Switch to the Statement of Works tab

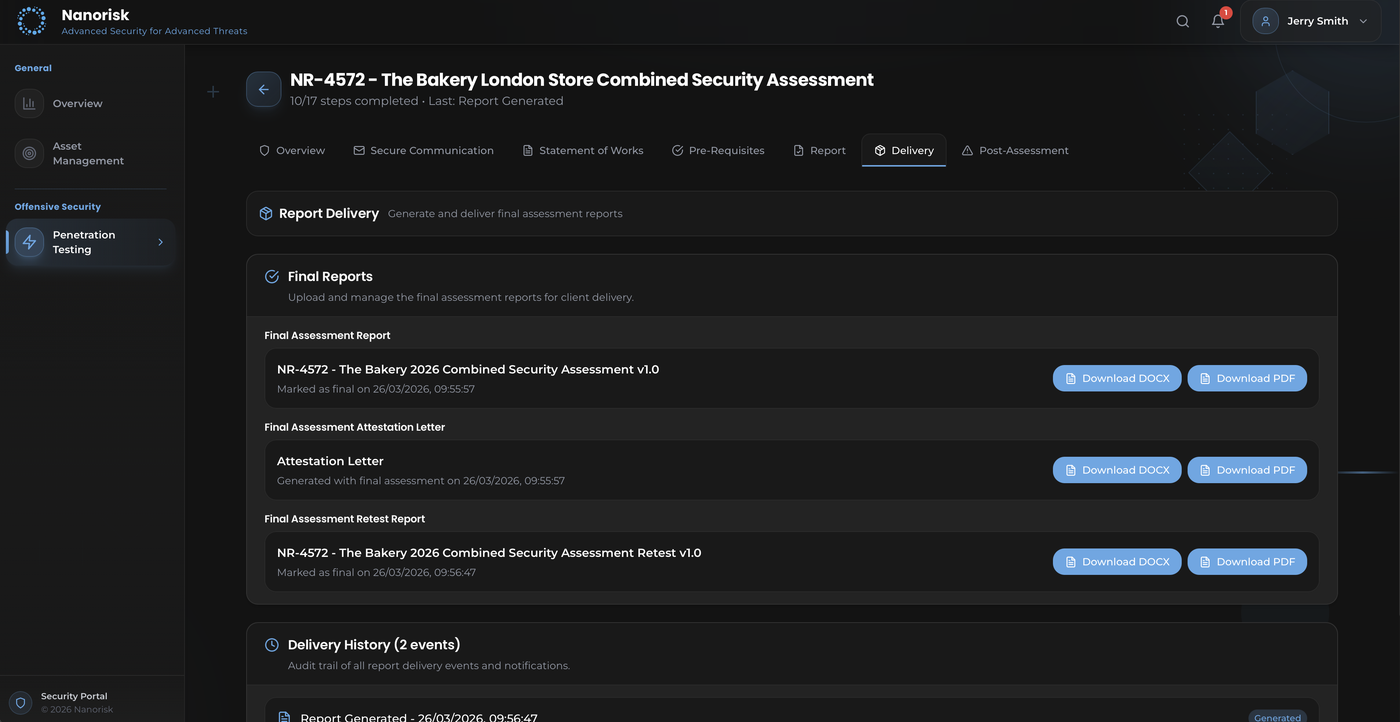tap(583, 151)
